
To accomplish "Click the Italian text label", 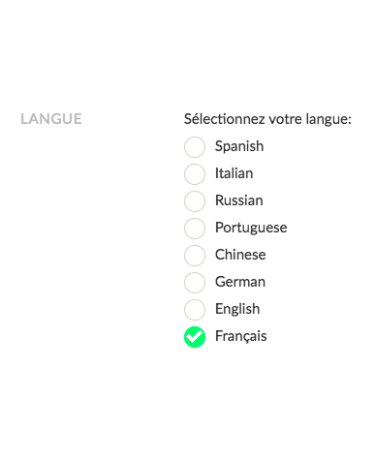I will coord(234,173).
